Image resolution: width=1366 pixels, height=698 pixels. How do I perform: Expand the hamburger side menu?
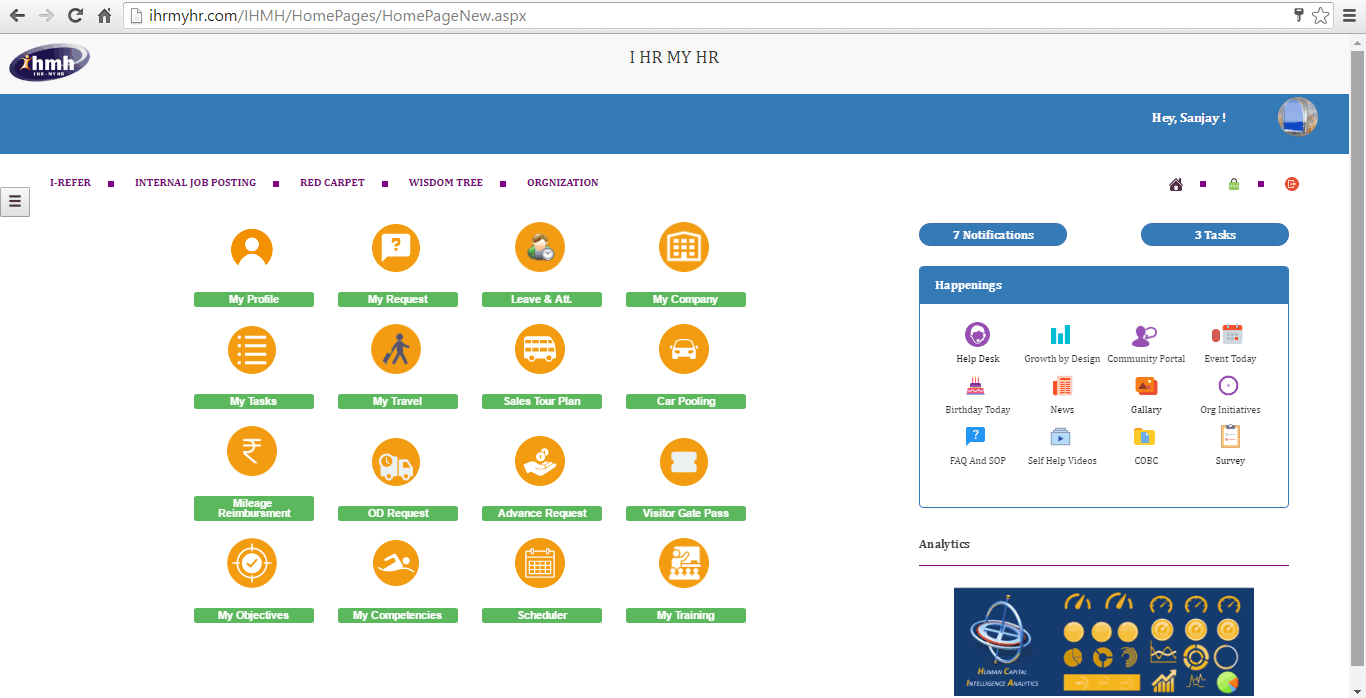15,201
